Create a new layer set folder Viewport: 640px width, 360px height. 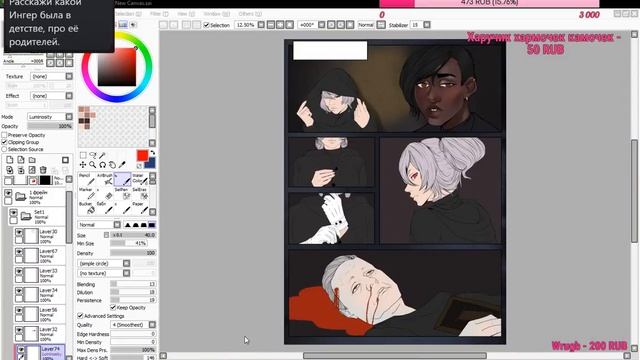(x=32, y=160)
